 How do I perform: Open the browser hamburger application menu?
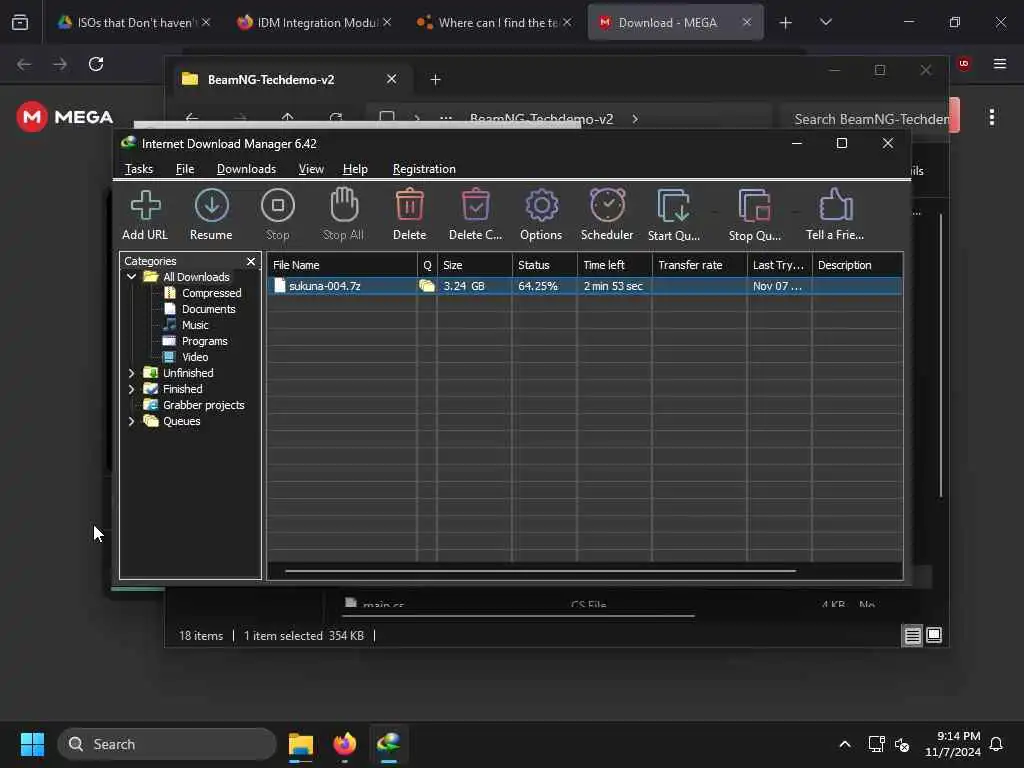click(x=999, y=64)
